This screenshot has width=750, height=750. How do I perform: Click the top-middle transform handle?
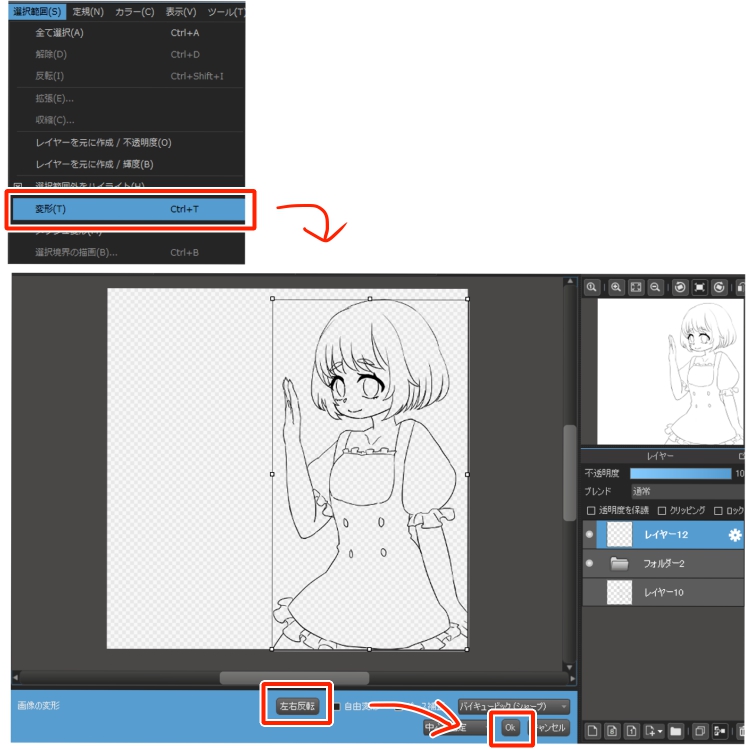[x=370, y=298]
